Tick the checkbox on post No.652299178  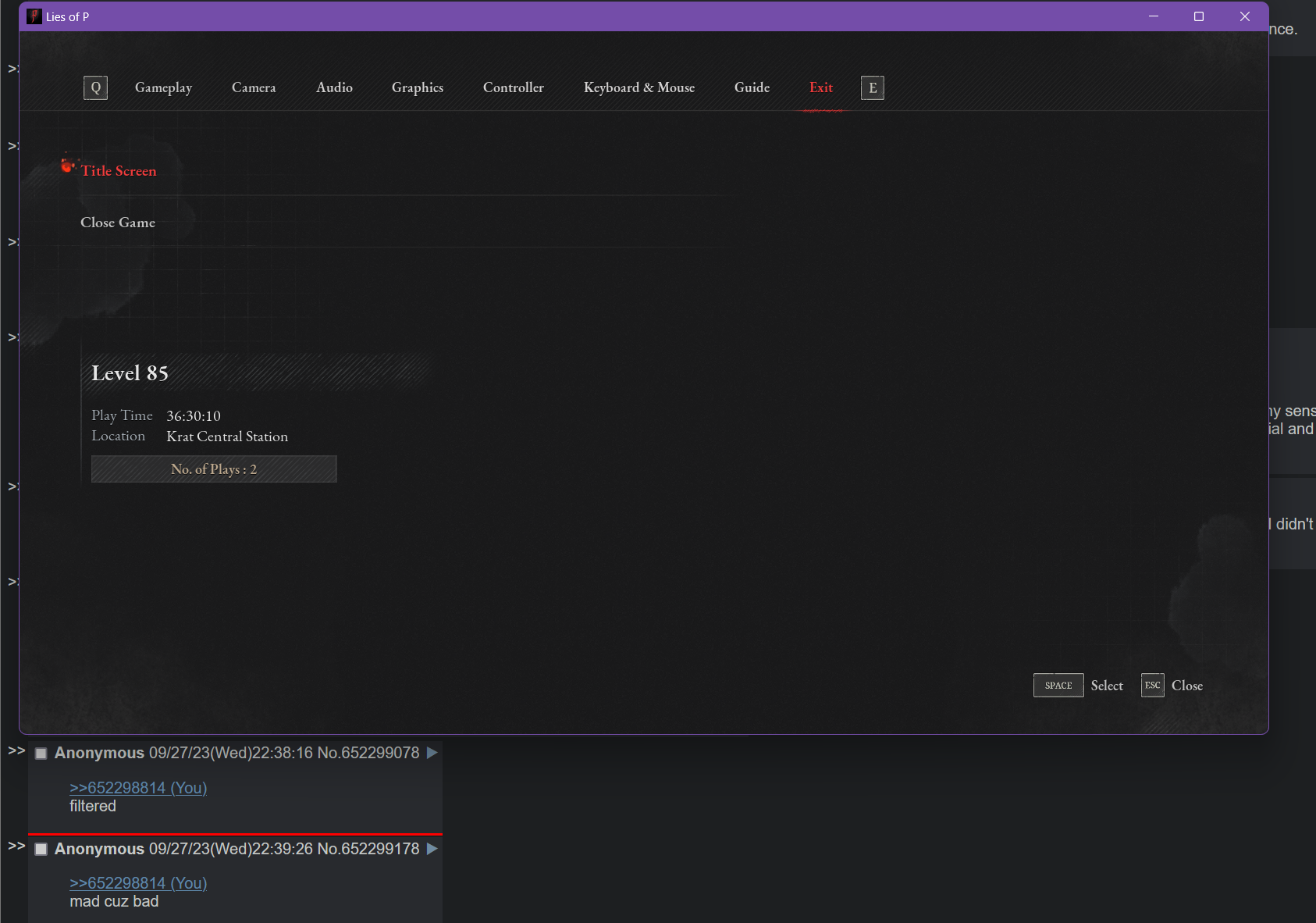(x=41, y=849)
